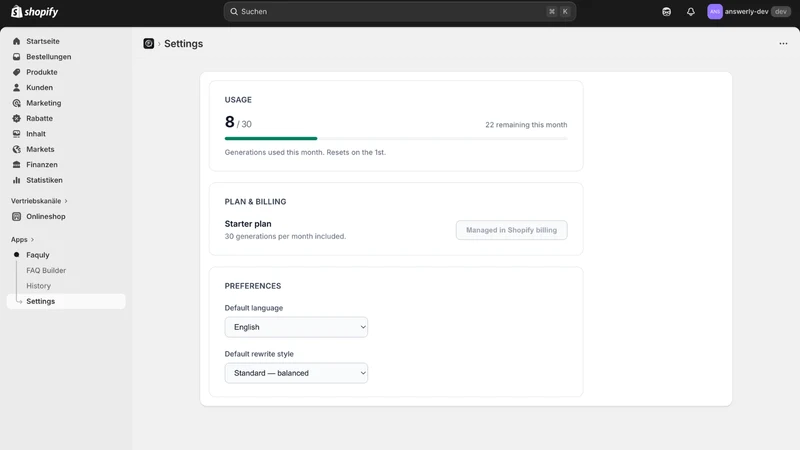The height and width of the screenshot is (450, 800).
Task: Click the Startseite home icon
Action: [16, 41]
